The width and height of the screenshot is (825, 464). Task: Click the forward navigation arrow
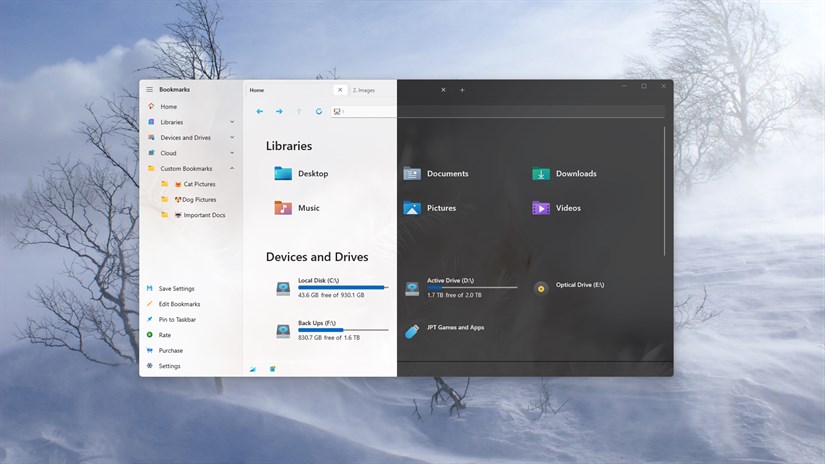pos(279,111)
